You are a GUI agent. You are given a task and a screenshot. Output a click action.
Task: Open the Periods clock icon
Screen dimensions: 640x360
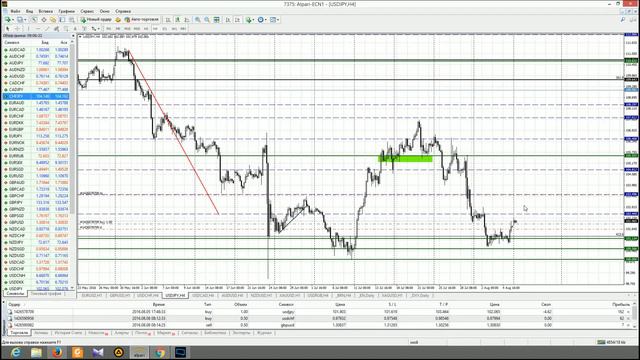pos(260,20)
